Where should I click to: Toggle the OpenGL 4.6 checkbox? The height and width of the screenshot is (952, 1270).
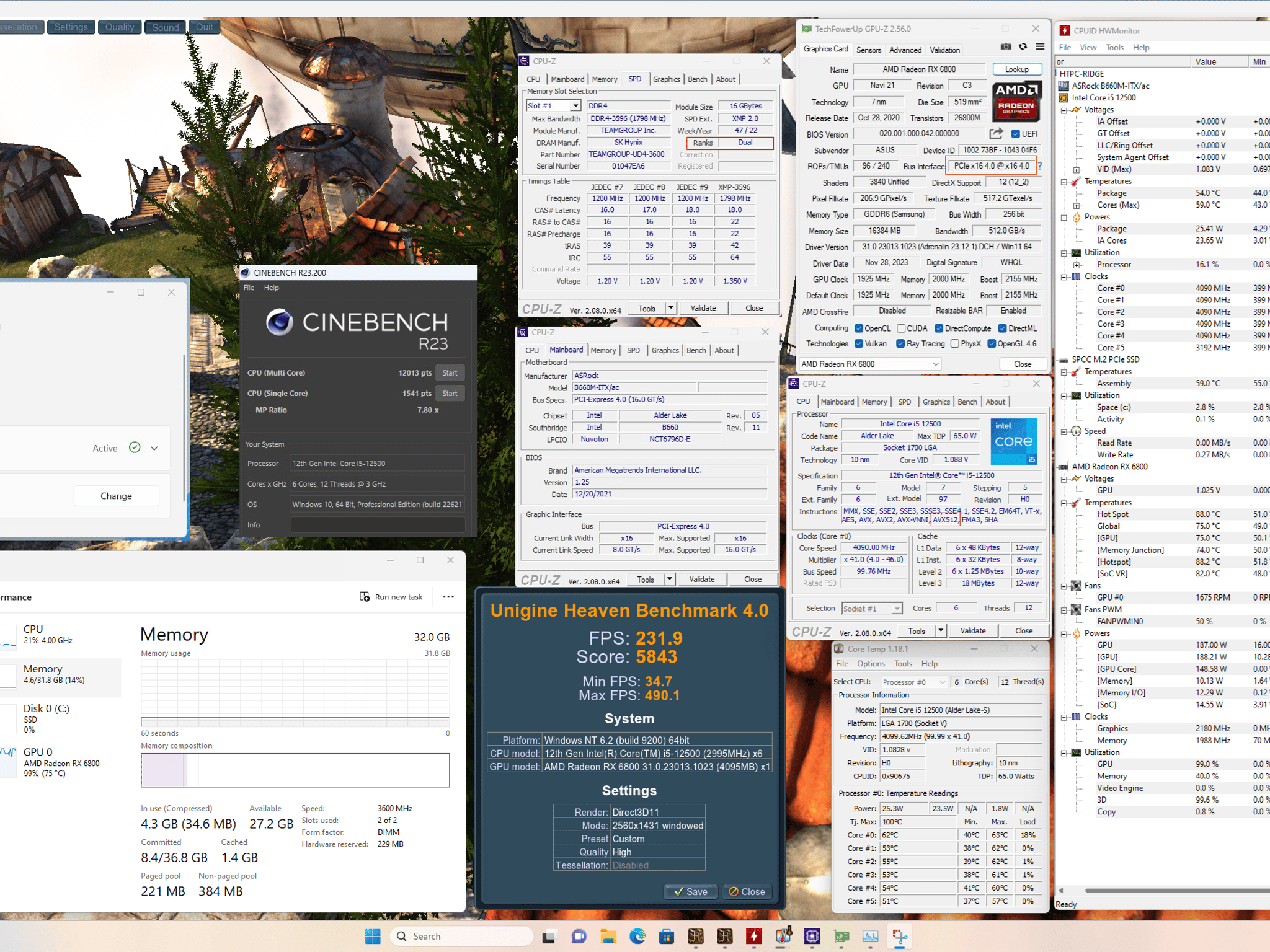point(991,343)
